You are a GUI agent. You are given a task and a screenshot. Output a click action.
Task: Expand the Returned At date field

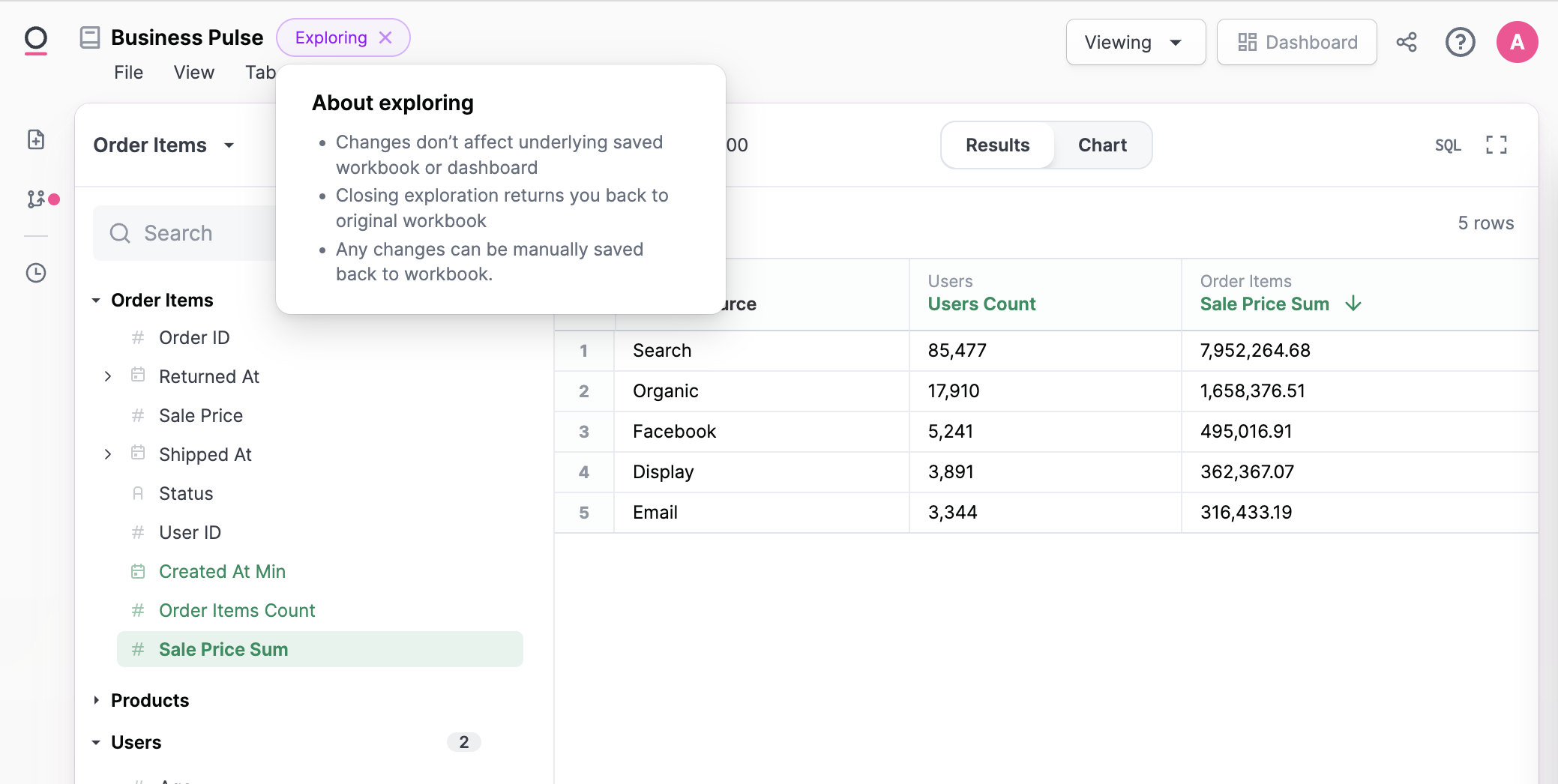pyautogui.click(x=108, y=376)
